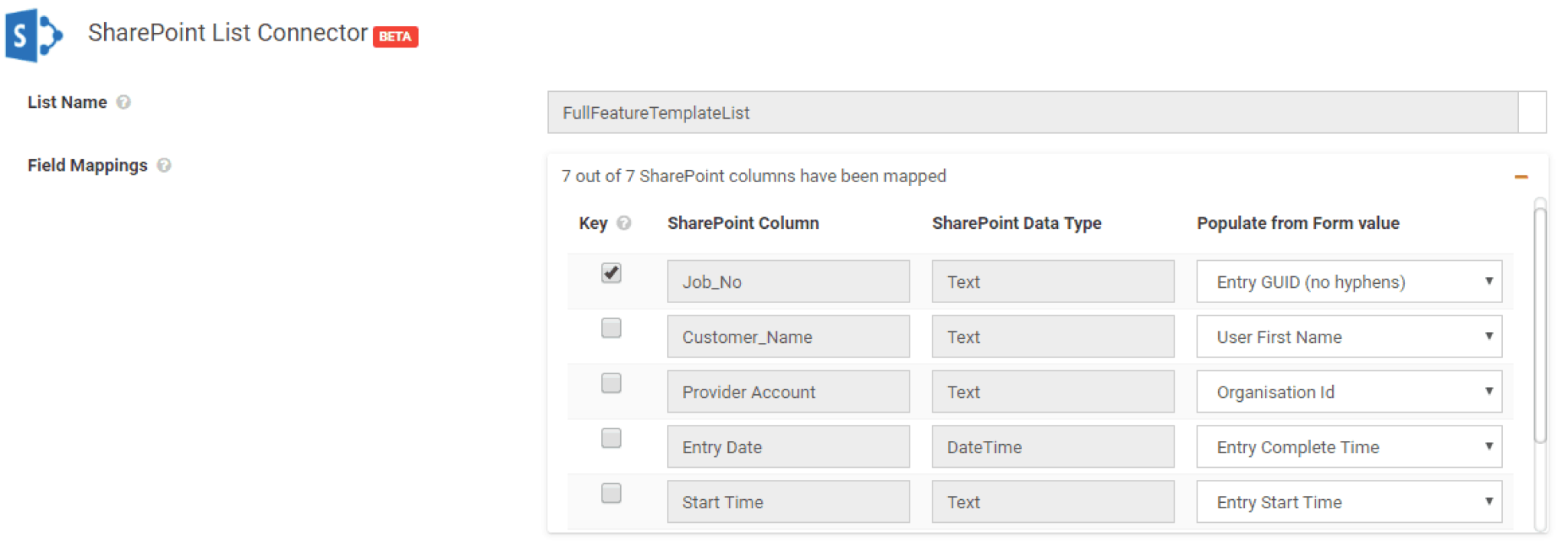Click the BETA badge

point(397,37)
